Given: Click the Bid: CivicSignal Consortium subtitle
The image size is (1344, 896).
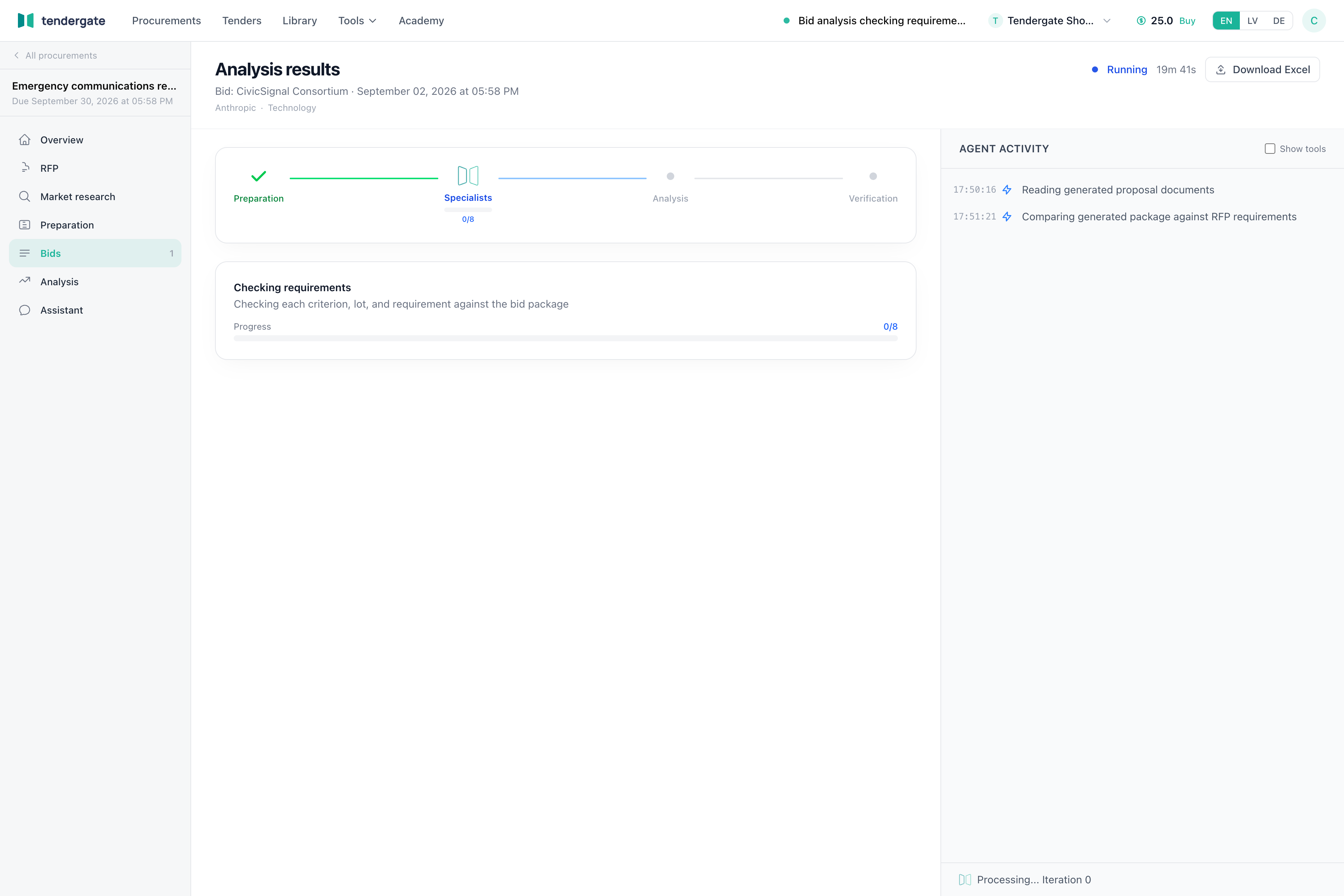Looking at the screenshot, I should [367, 91].
